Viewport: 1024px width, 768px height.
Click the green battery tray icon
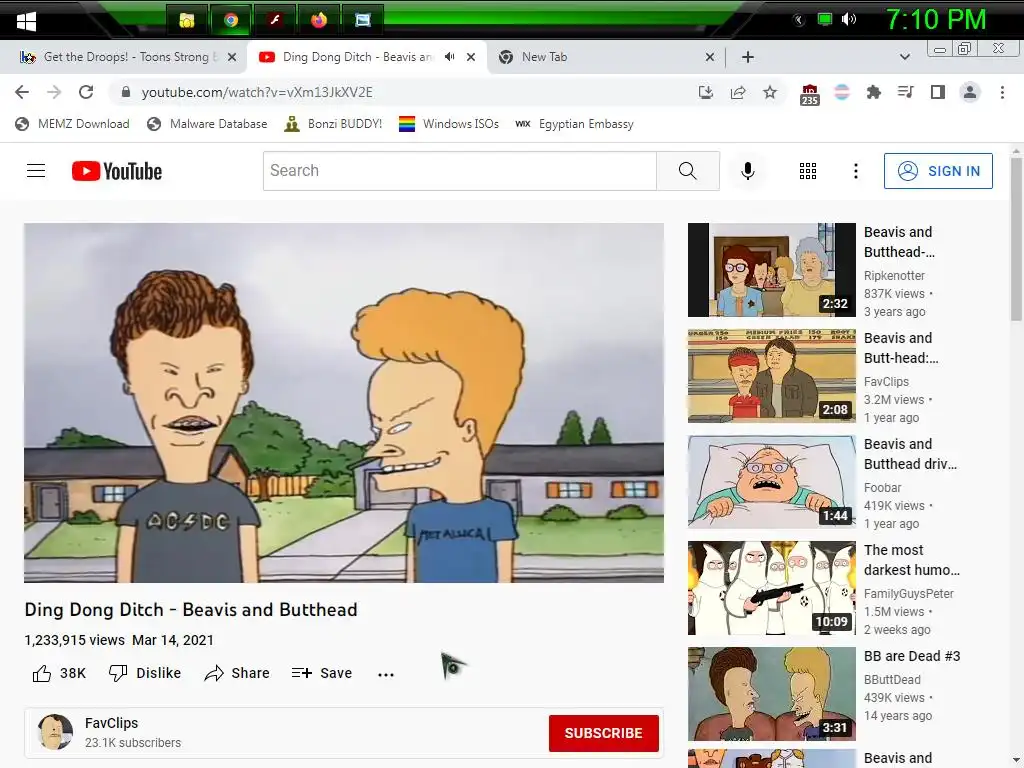[825, 20]
